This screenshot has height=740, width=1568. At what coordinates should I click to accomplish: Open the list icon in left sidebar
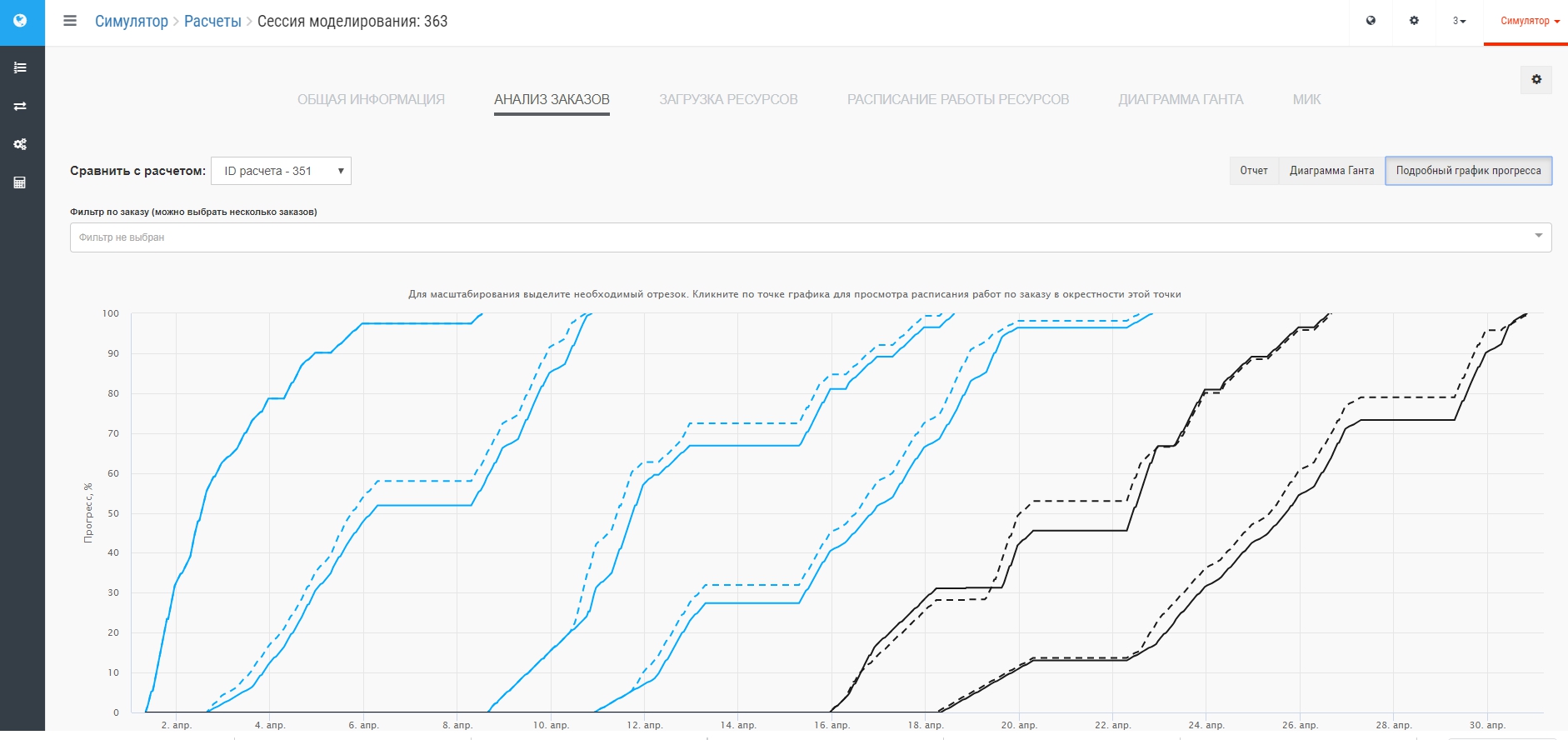click(x=21, y=67)
